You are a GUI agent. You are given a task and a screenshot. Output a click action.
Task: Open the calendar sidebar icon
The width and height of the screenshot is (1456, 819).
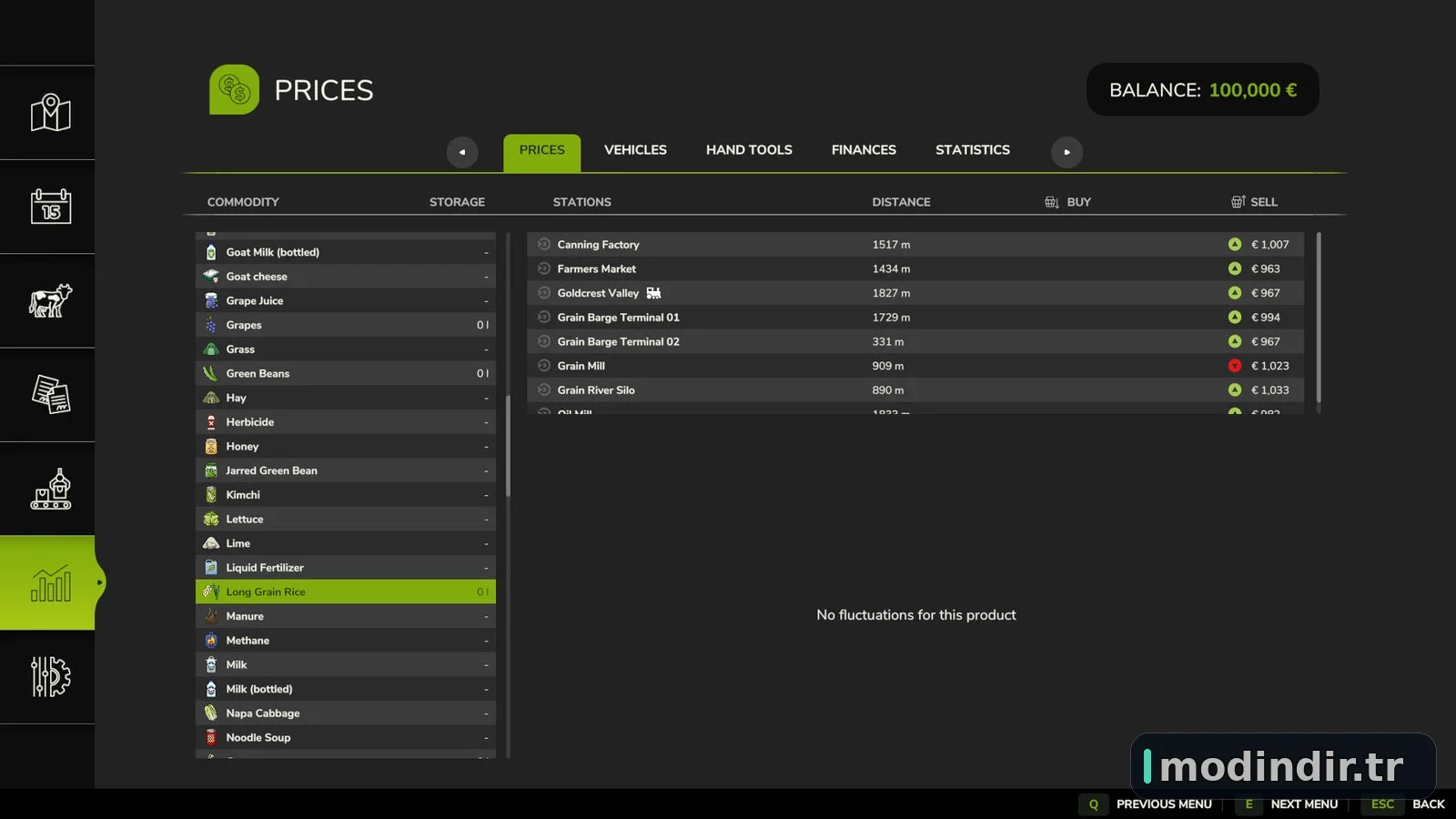click(50, 207)
